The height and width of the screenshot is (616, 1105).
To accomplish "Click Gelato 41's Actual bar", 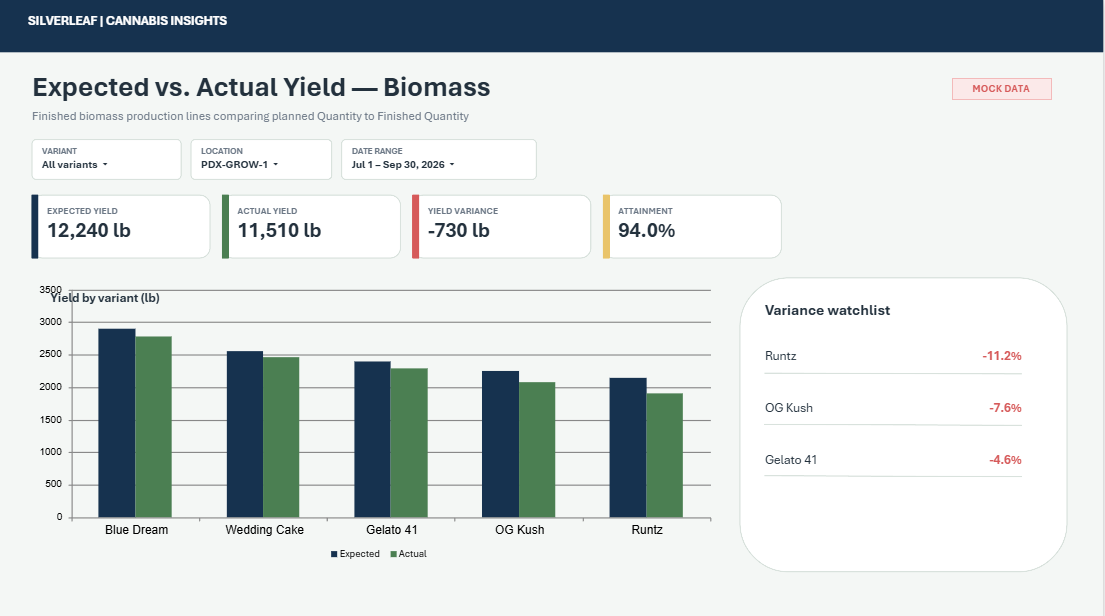I will pos(409,443).
